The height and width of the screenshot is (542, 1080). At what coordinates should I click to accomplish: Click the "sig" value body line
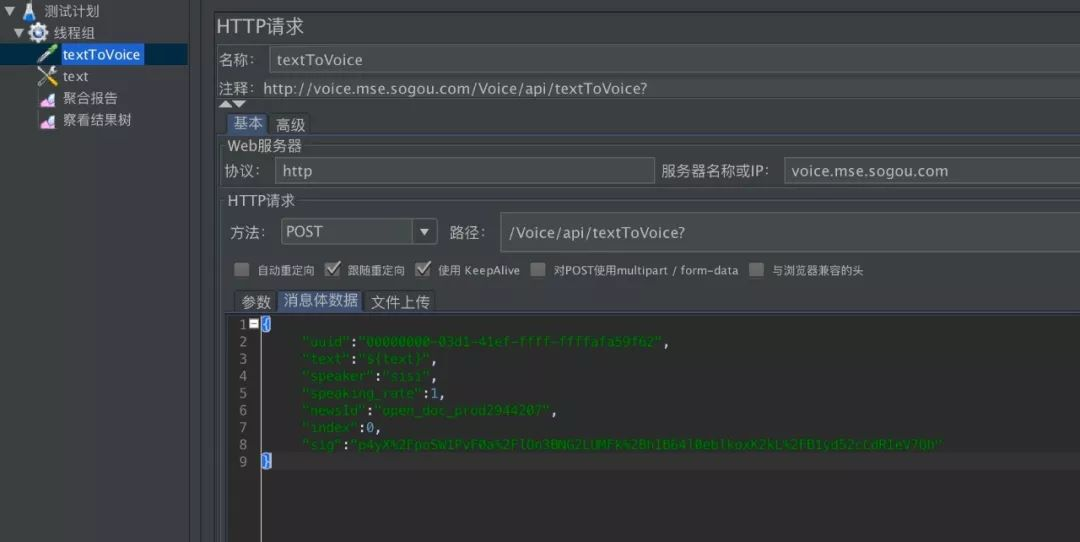(x=622, y=445)
